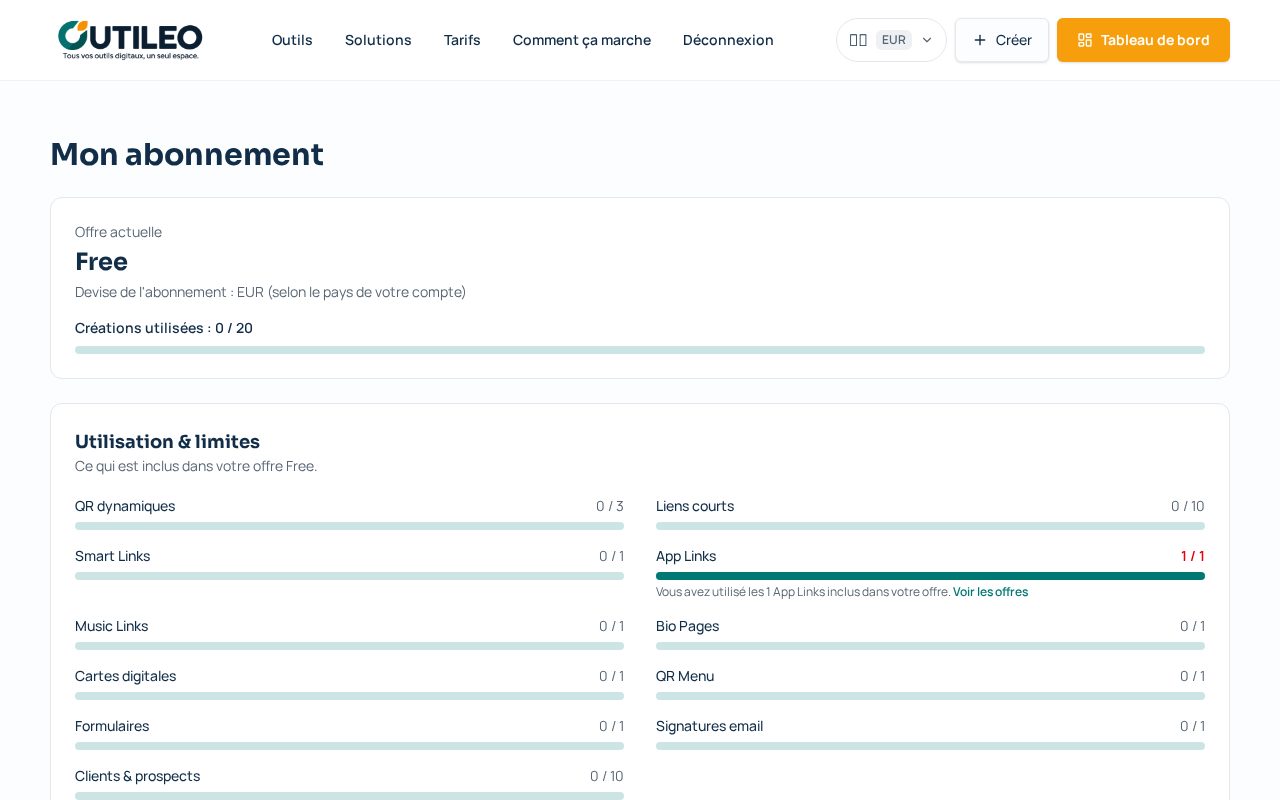Open Comment ça marche
1280x800 pixels.
tap(582, 40)
